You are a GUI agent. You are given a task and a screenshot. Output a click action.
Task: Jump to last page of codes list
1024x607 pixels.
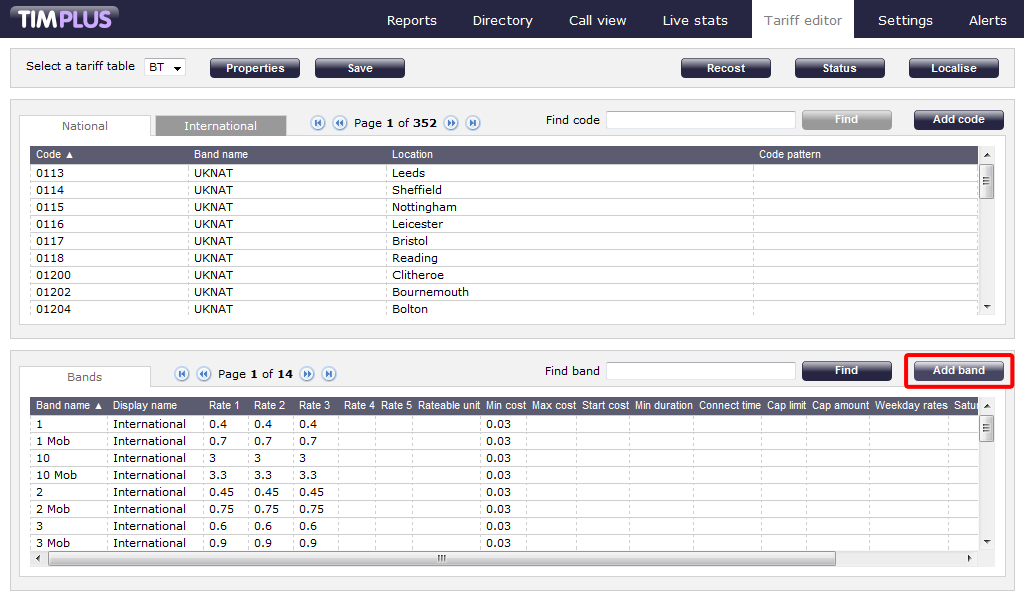pyautogui.click(x=473, y=123)
